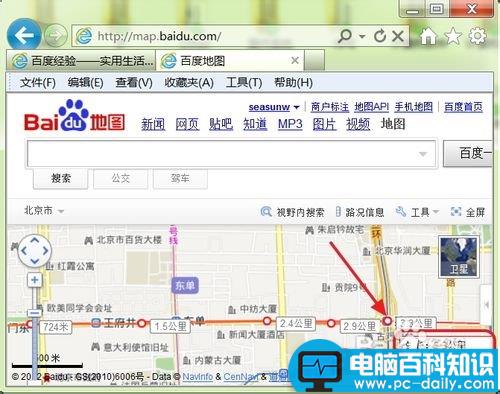500x394 pixels.
Task: Click the 东单 subway station marker
Action: (x=185, y=285)
